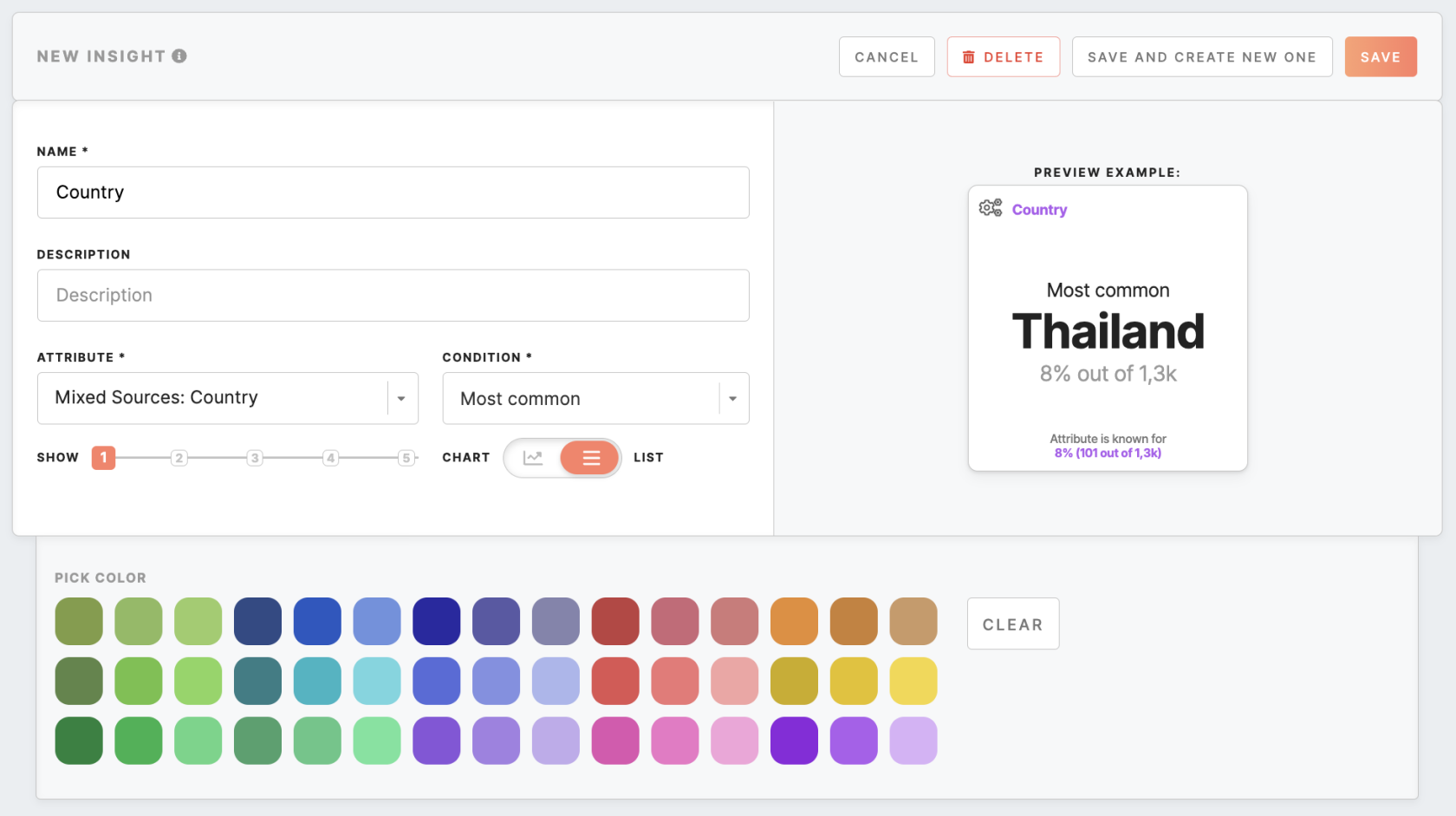Screen dimensions: 1456x816
Task: Click the Country title in preview card
Action: pos(1039,210)
